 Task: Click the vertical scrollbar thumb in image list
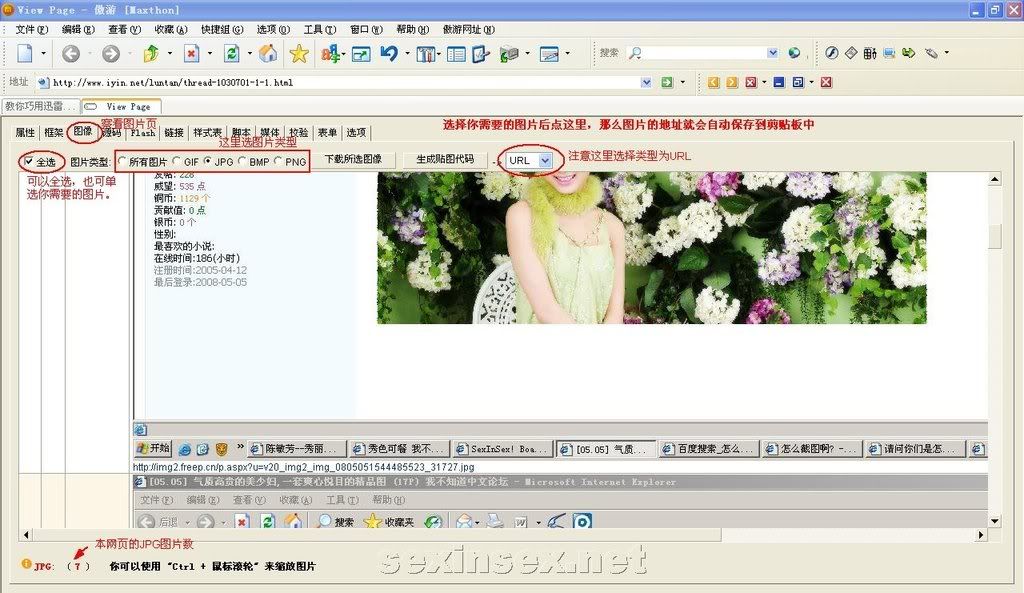pyautogui.click(x=995, y=236)
